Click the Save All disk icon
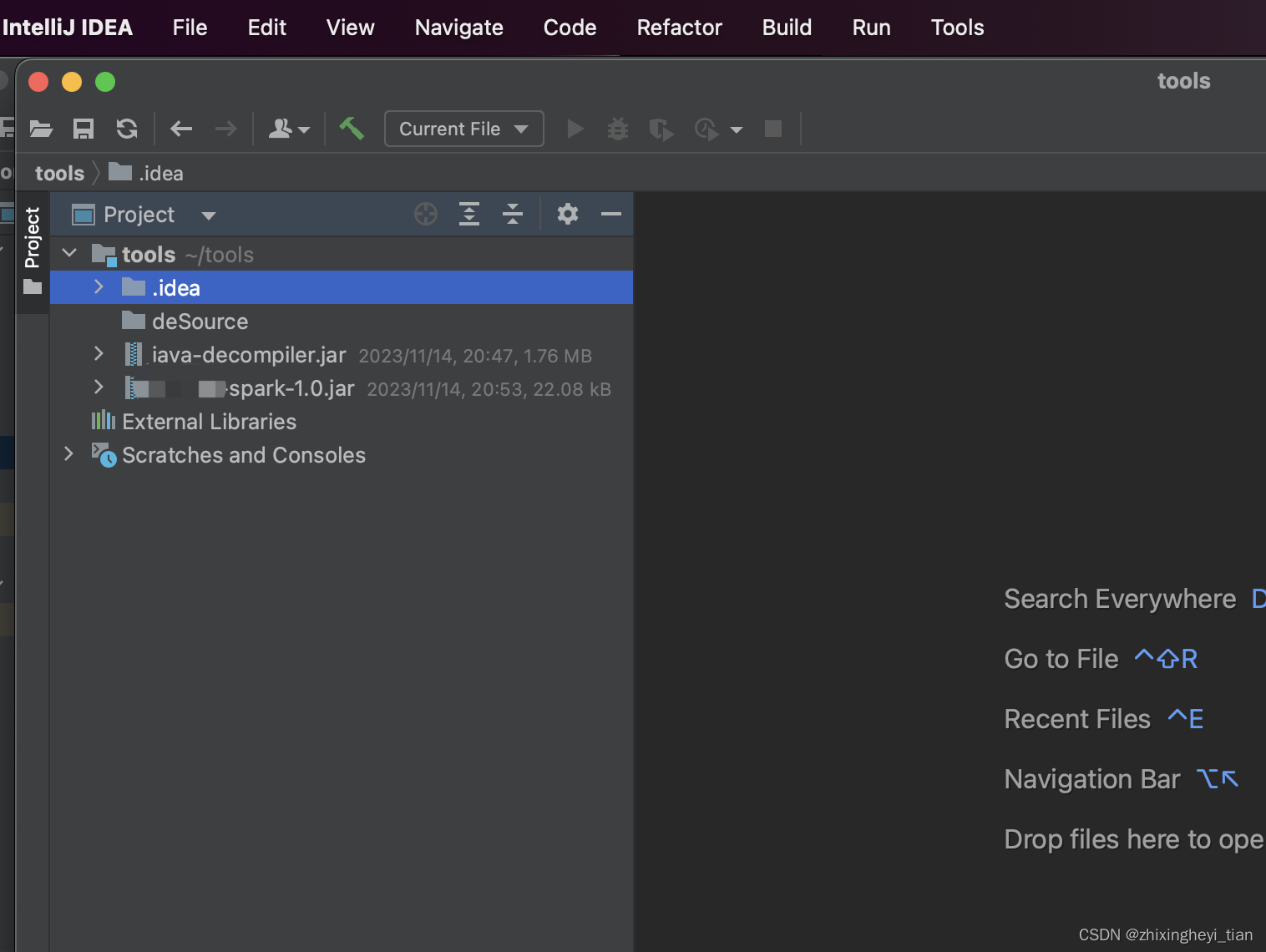Screen dimensions: 1266x952 tap(84, 129)
